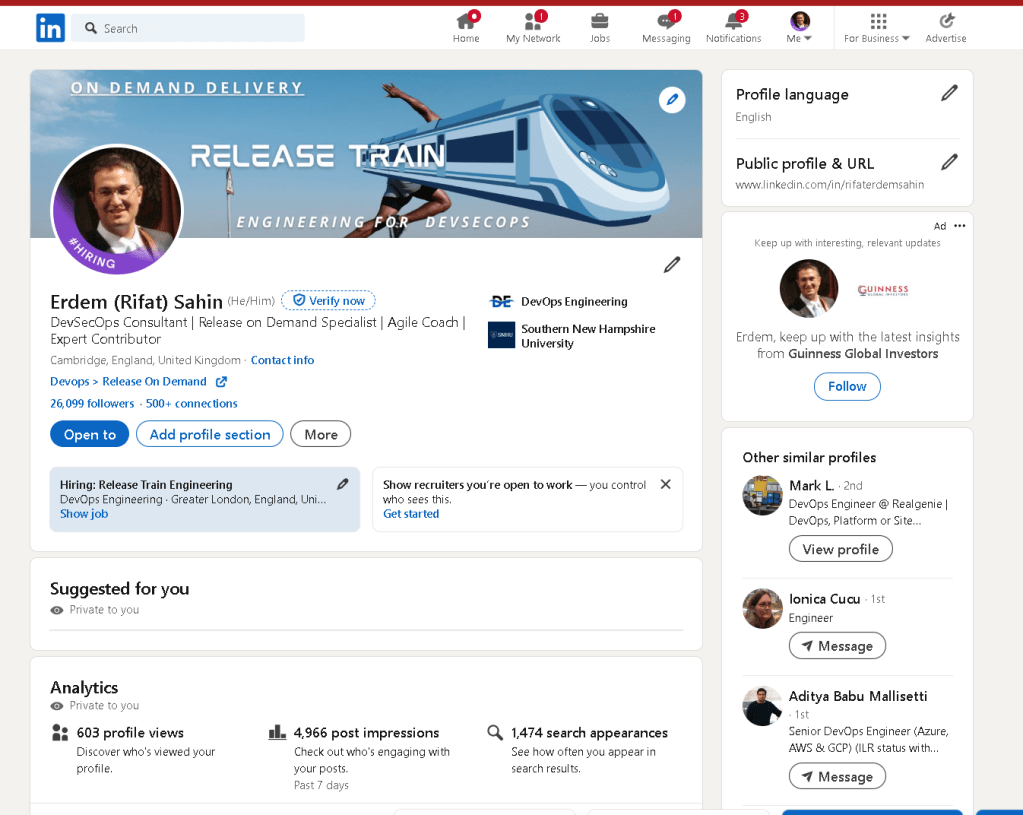Click search magnifier icon in search bar
Image resolution: width=1023 pixels, height=815 pixels.
click(91, 28)
